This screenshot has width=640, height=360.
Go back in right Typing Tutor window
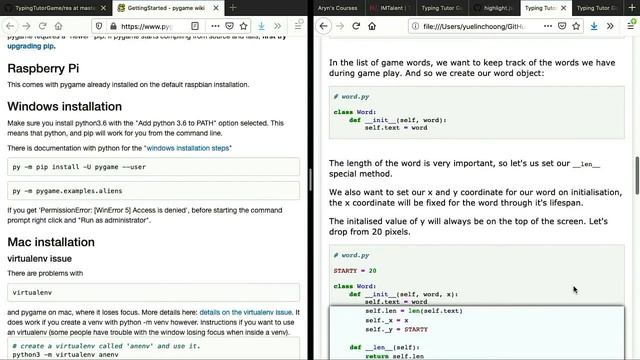324,26
